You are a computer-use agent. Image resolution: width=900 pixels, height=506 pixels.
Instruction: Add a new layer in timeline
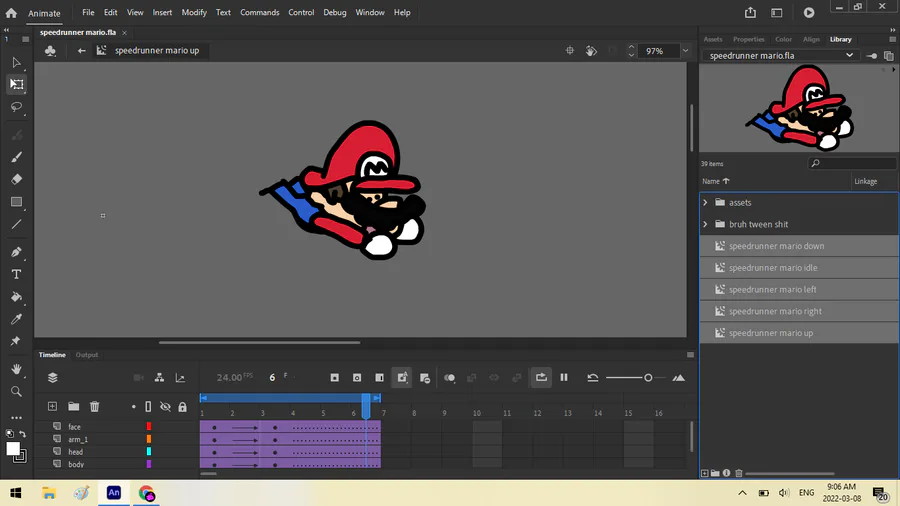(52, 406)
